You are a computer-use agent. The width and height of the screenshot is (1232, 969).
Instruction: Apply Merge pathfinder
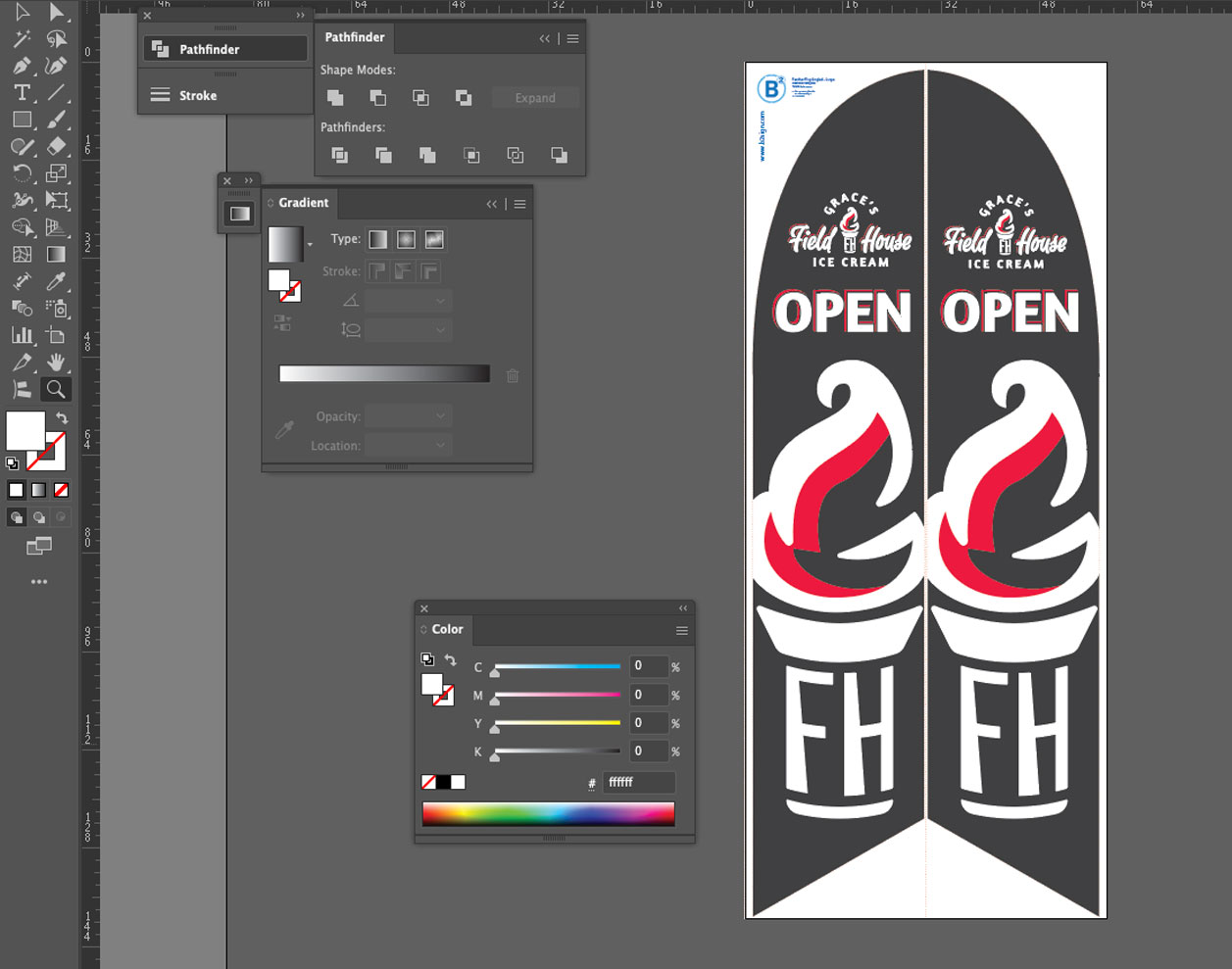pos(427,155)
